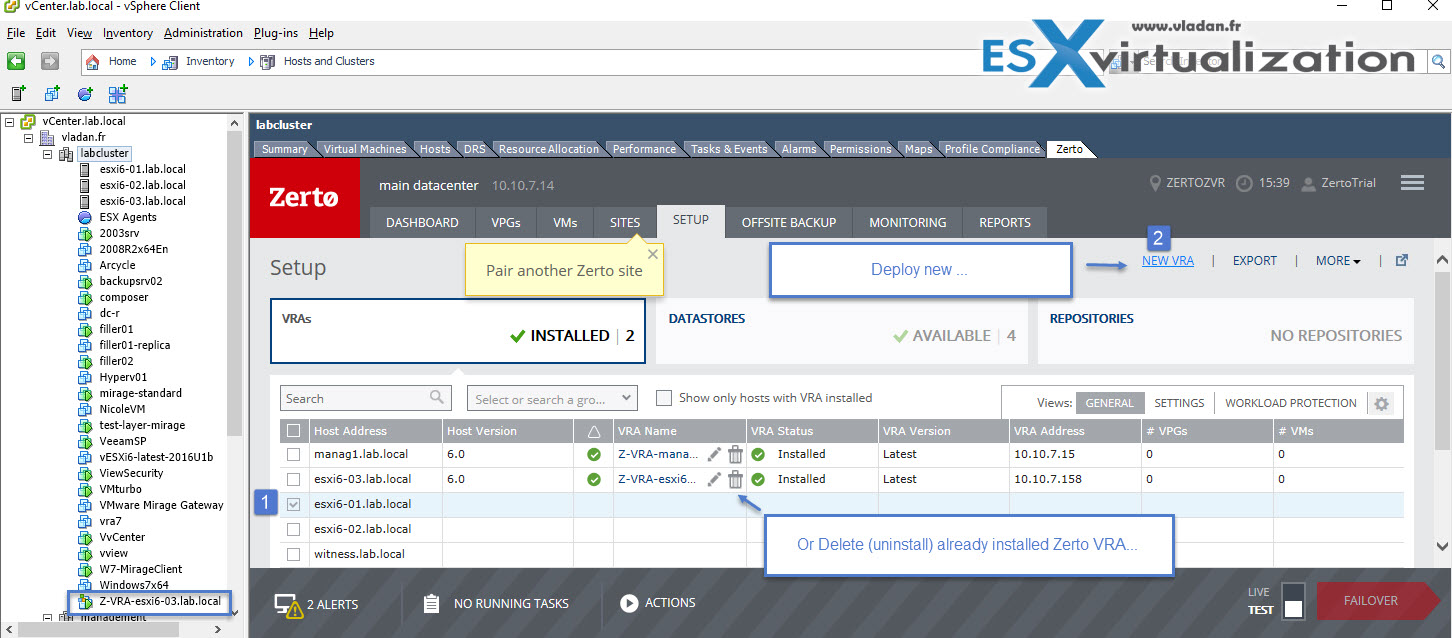Viewport: 1452px width, 638px height.
Task: Open the Inventory menu
Action: [x=128, y=33]
